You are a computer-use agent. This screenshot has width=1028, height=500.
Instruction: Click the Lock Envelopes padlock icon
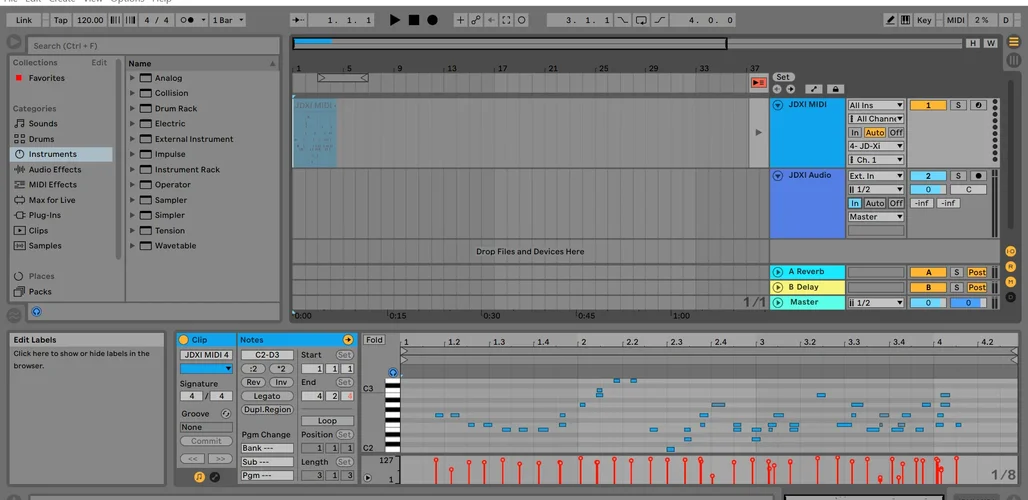[836, 89]
